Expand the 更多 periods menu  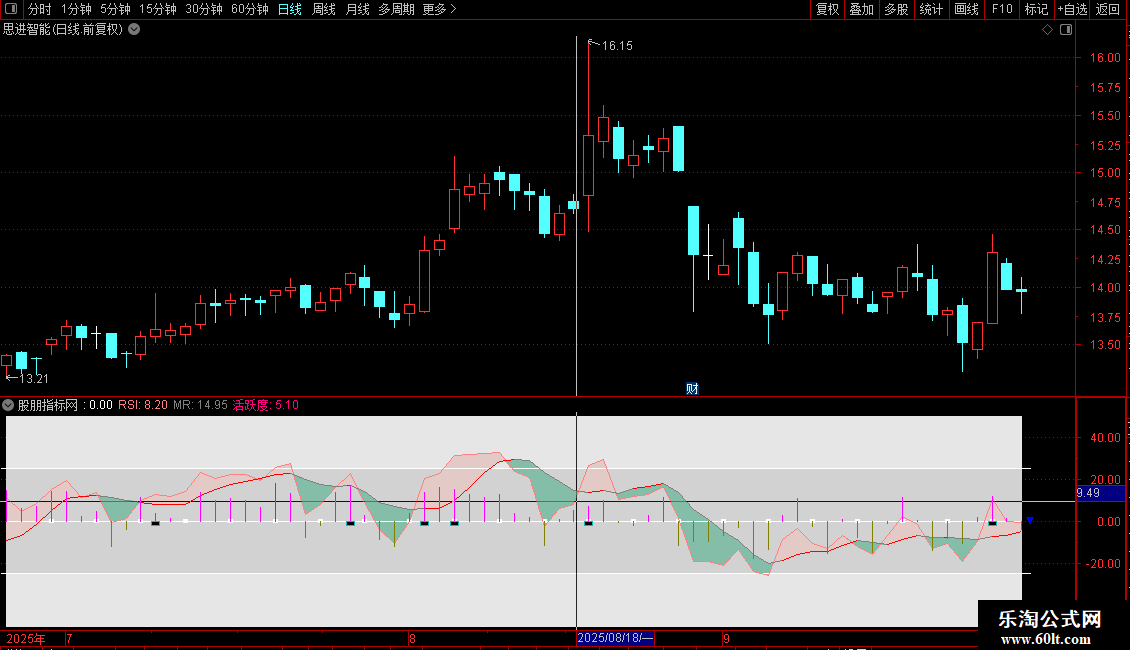pos(439,9)
